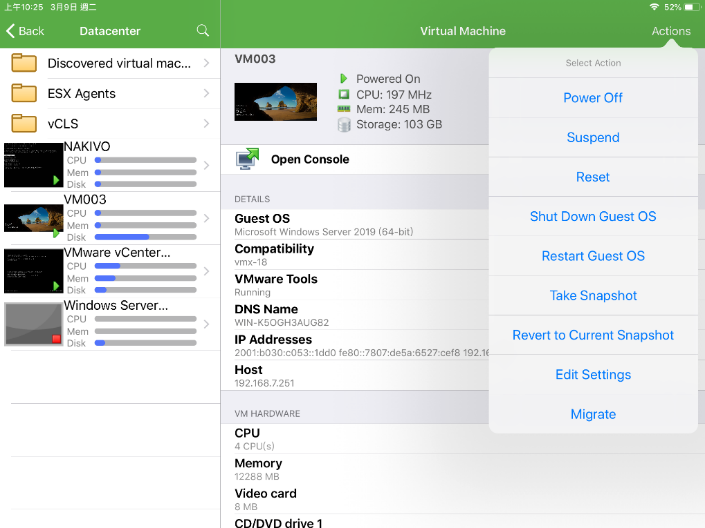Click VM003 title in detail pane
The height and width of the screenshot is (528, 705).
pos(255,59)
